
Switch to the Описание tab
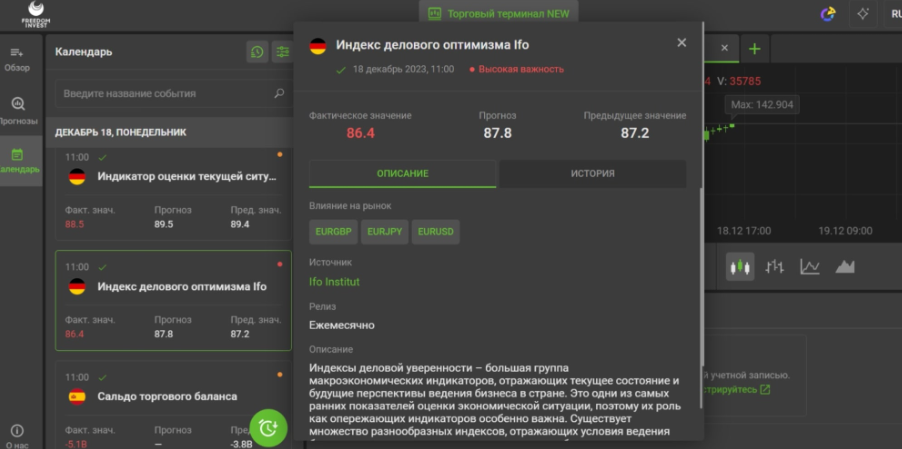pos(402,173)
